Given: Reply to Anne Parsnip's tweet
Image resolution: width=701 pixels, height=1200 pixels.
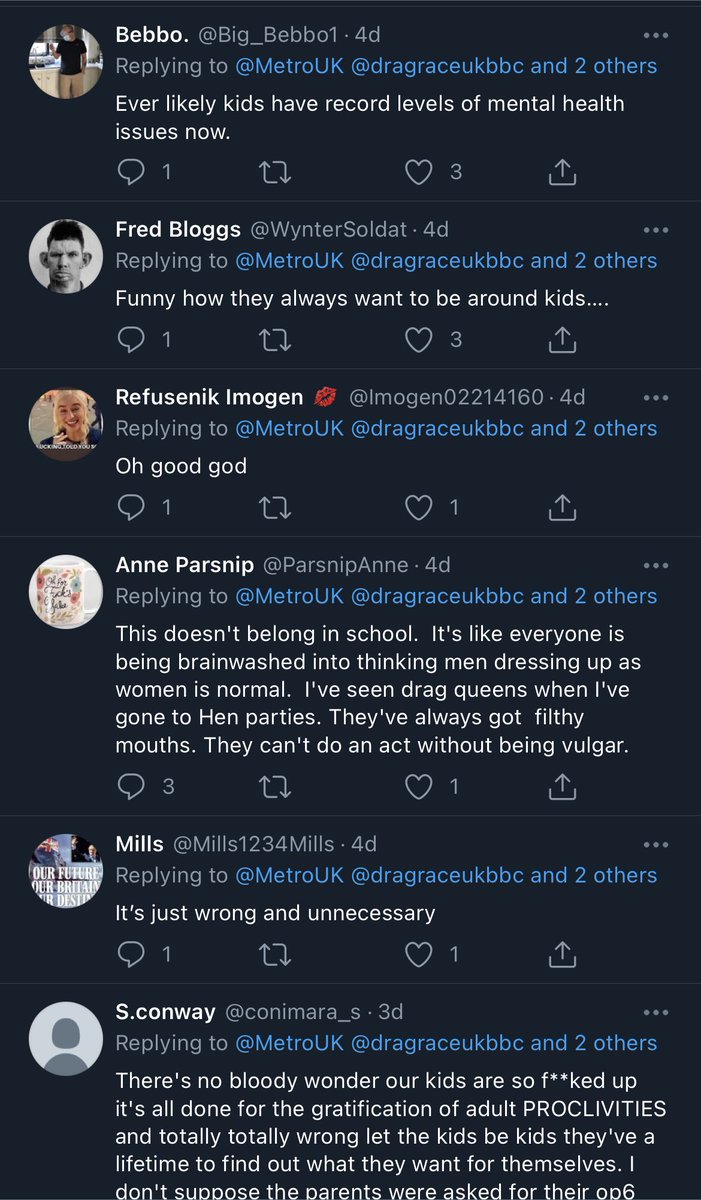Looking at the screenshot, I should tap(132, 787).
